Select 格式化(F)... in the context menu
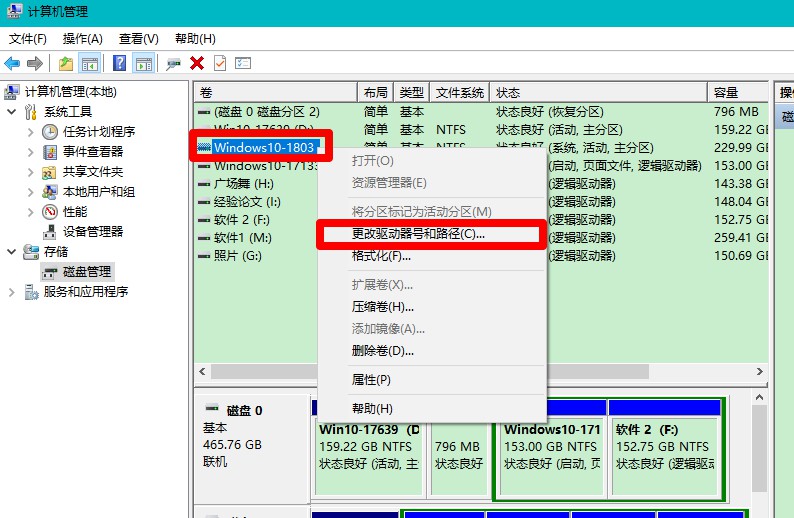 [381, 256]
